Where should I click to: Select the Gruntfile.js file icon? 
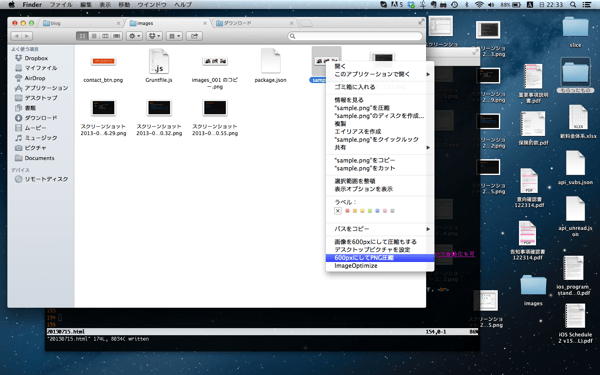[159, 61]
